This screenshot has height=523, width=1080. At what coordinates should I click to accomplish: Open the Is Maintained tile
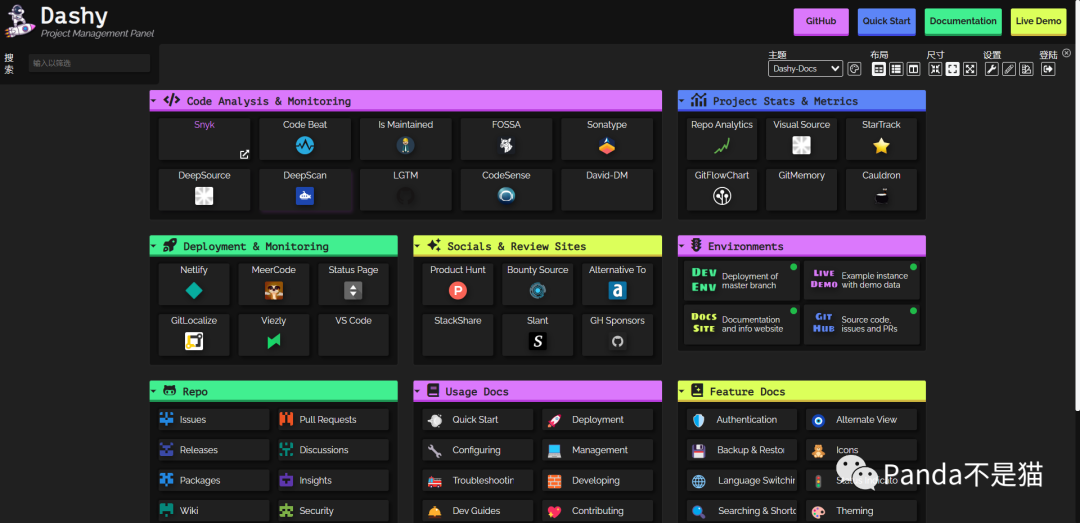[406, 139]
